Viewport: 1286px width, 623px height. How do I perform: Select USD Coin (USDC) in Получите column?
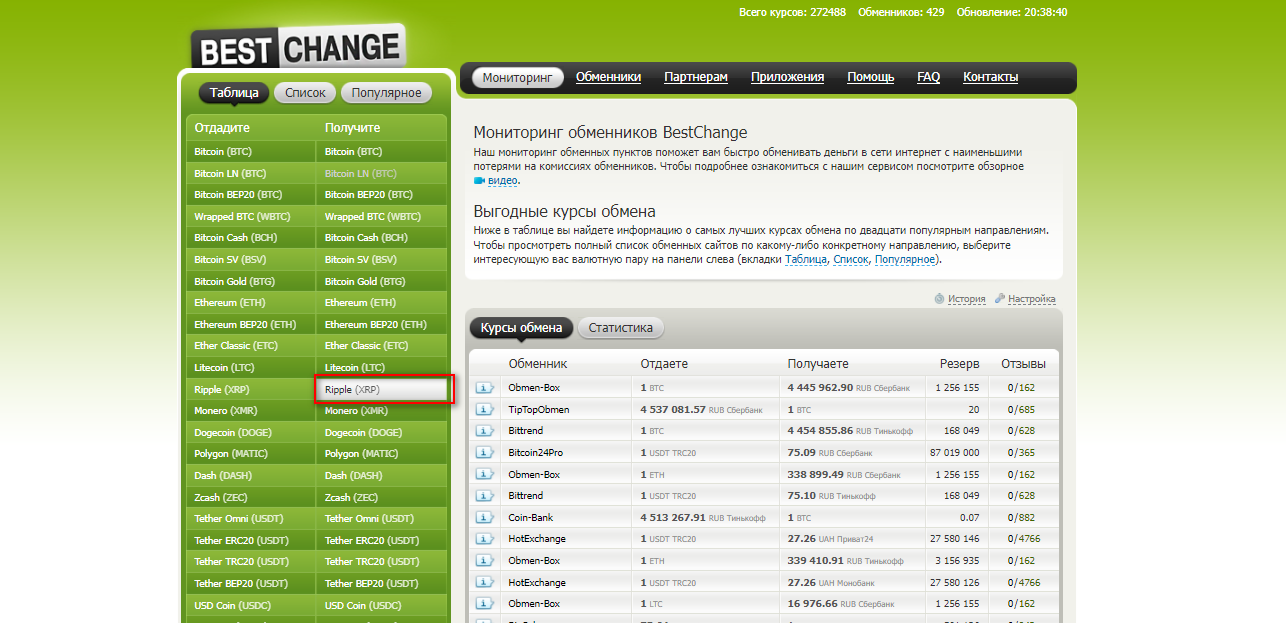pyautogui.click(x=382, y=606)
